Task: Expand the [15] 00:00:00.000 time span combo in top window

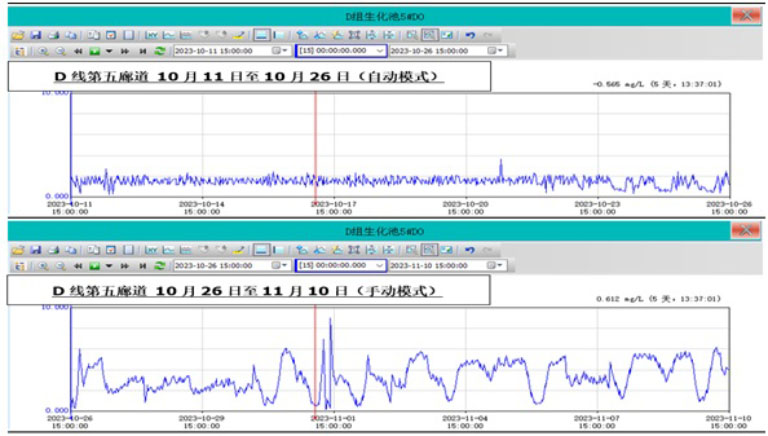Action: pyautogui.click(x=380, y=50)
